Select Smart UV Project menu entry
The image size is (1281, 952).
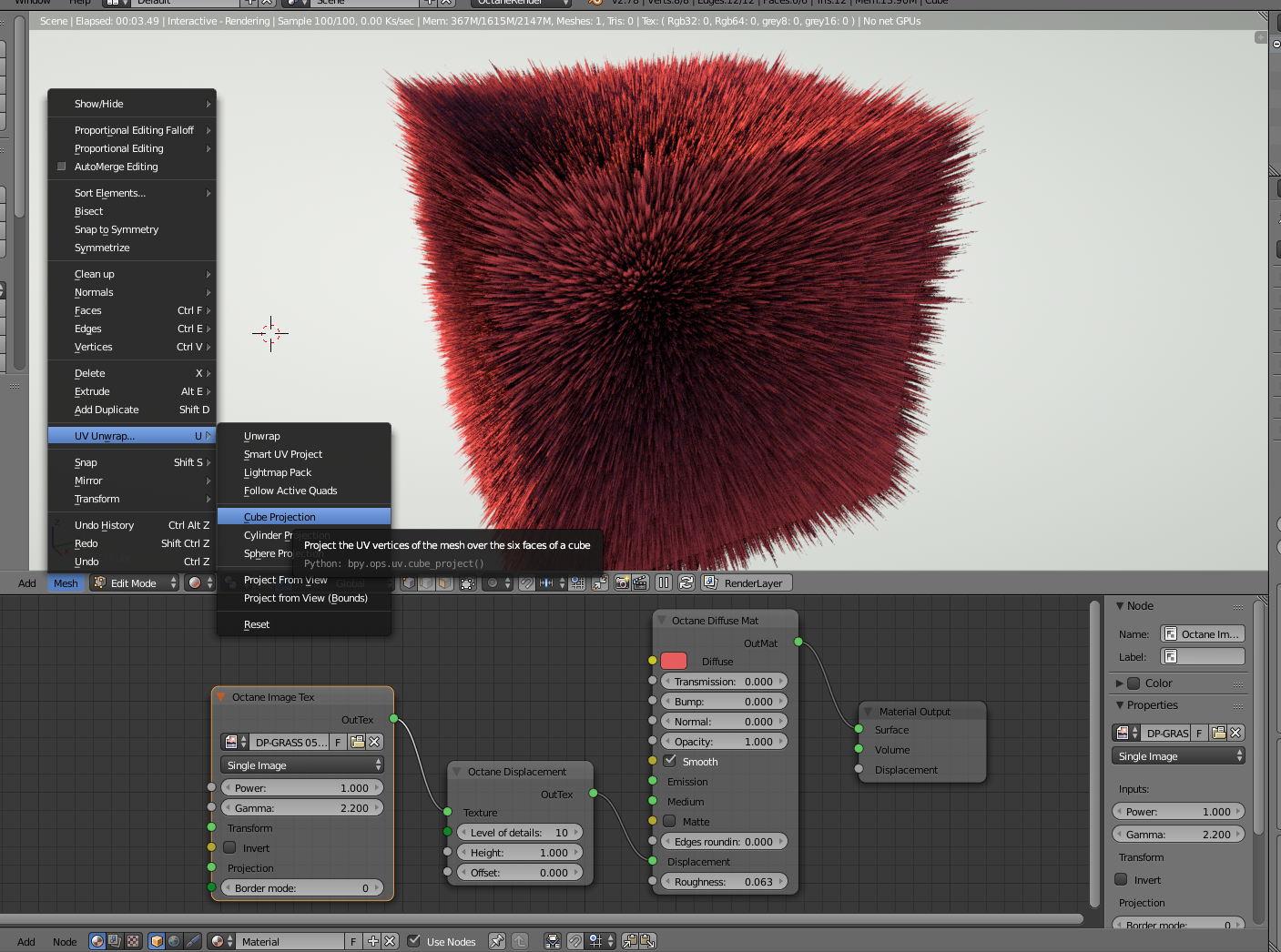pyautogui.click(x=283, y=454)
